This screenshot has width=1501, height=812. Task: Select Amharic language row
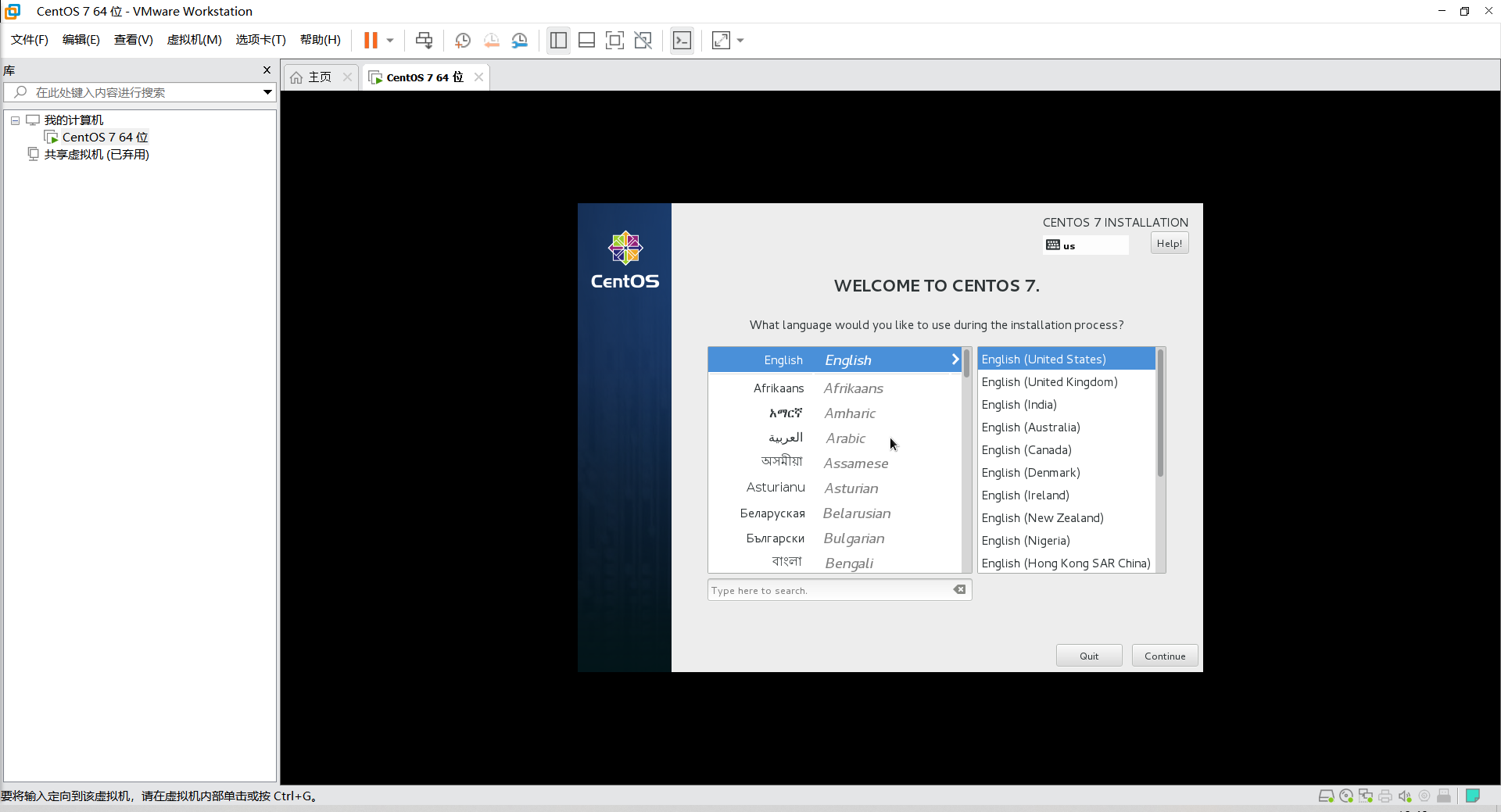(834, 413)
